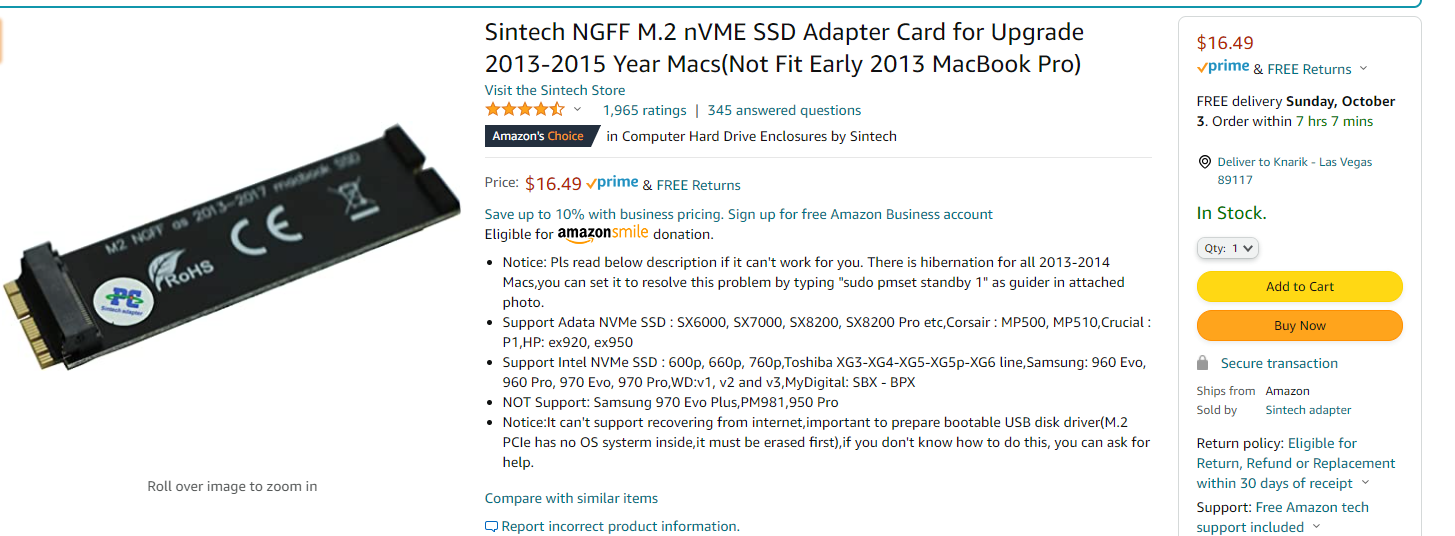Open the Qty quantity dropdown

click(x=1228, y=248)
